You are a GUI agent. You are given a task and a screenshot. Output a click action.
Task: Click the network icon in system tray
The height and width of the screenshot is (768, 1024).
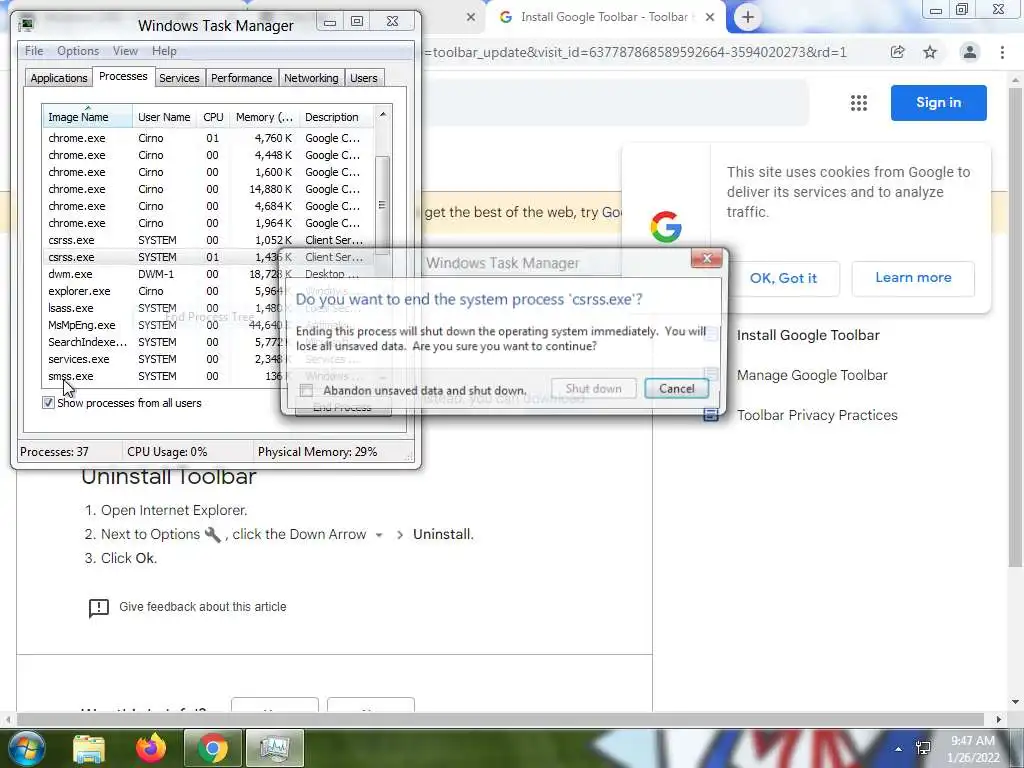pos(923,748)
